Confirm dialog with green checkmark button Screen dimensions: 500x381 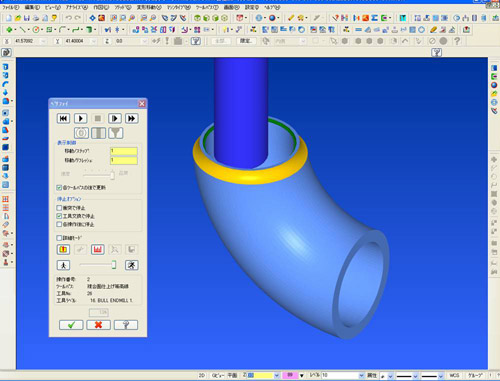point(71,325)
